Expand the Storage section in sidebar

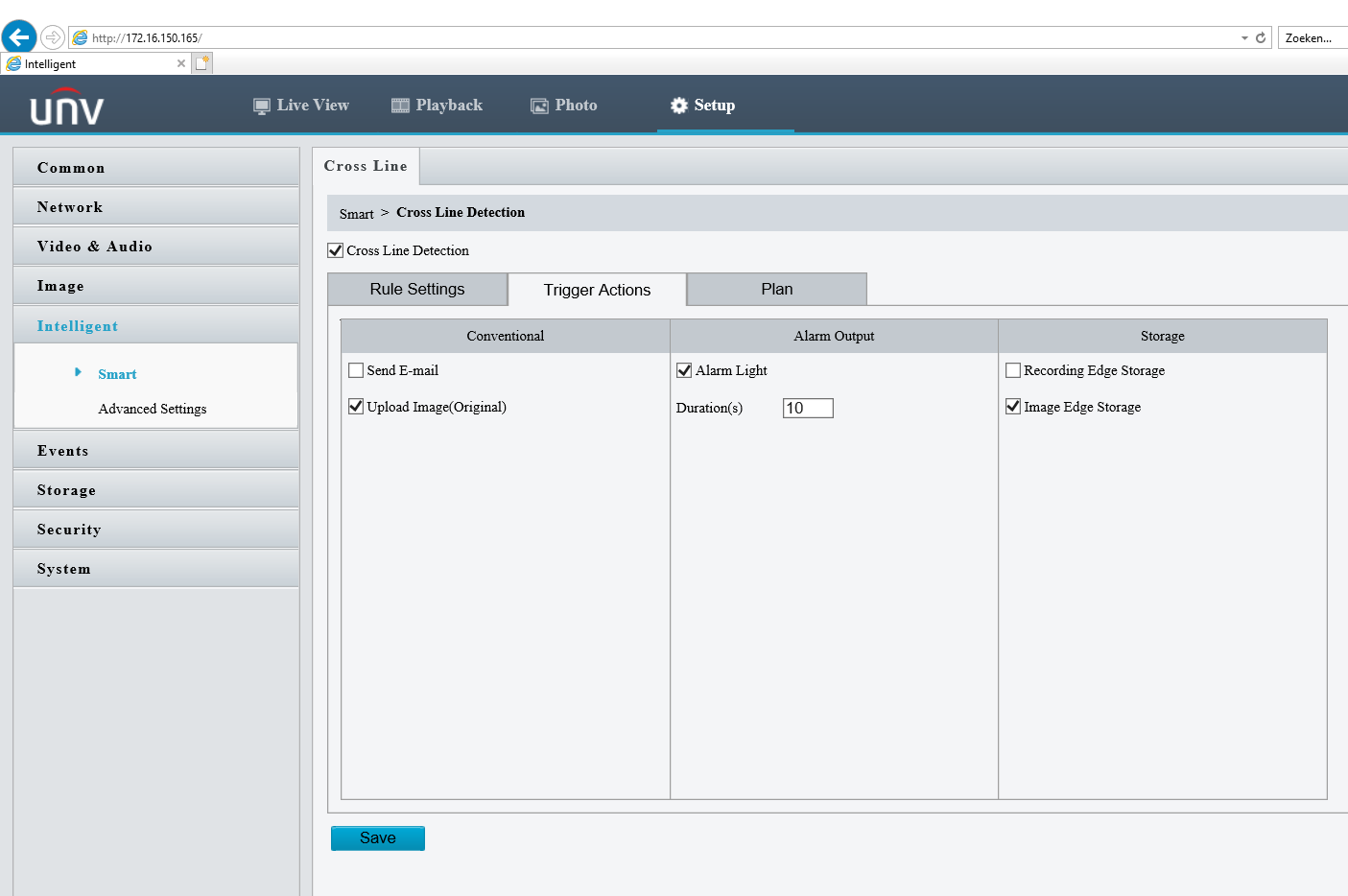(156, 489)
